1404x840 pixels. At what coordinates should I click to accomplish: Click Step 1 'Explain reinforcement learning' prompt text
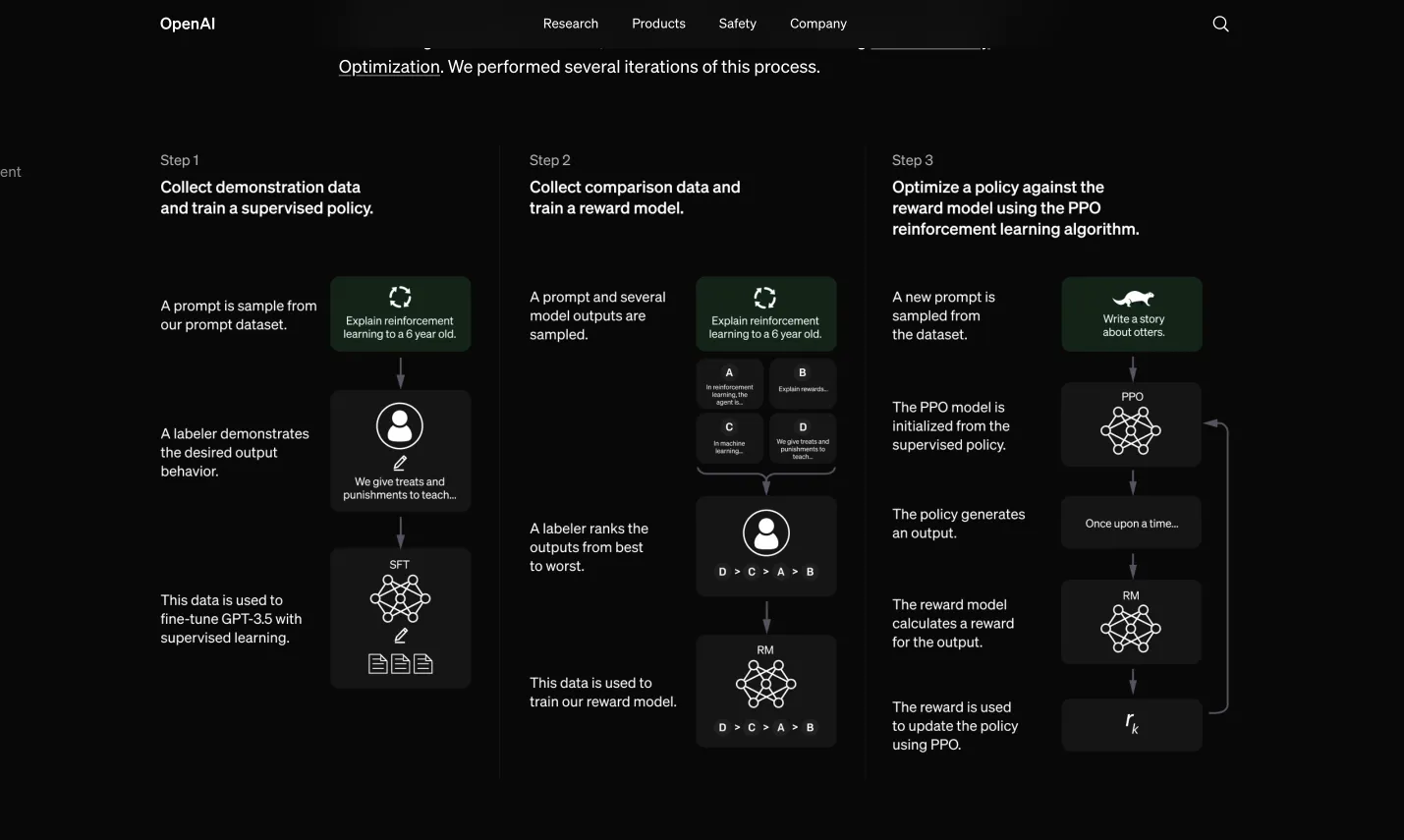[x=400, y=328]
